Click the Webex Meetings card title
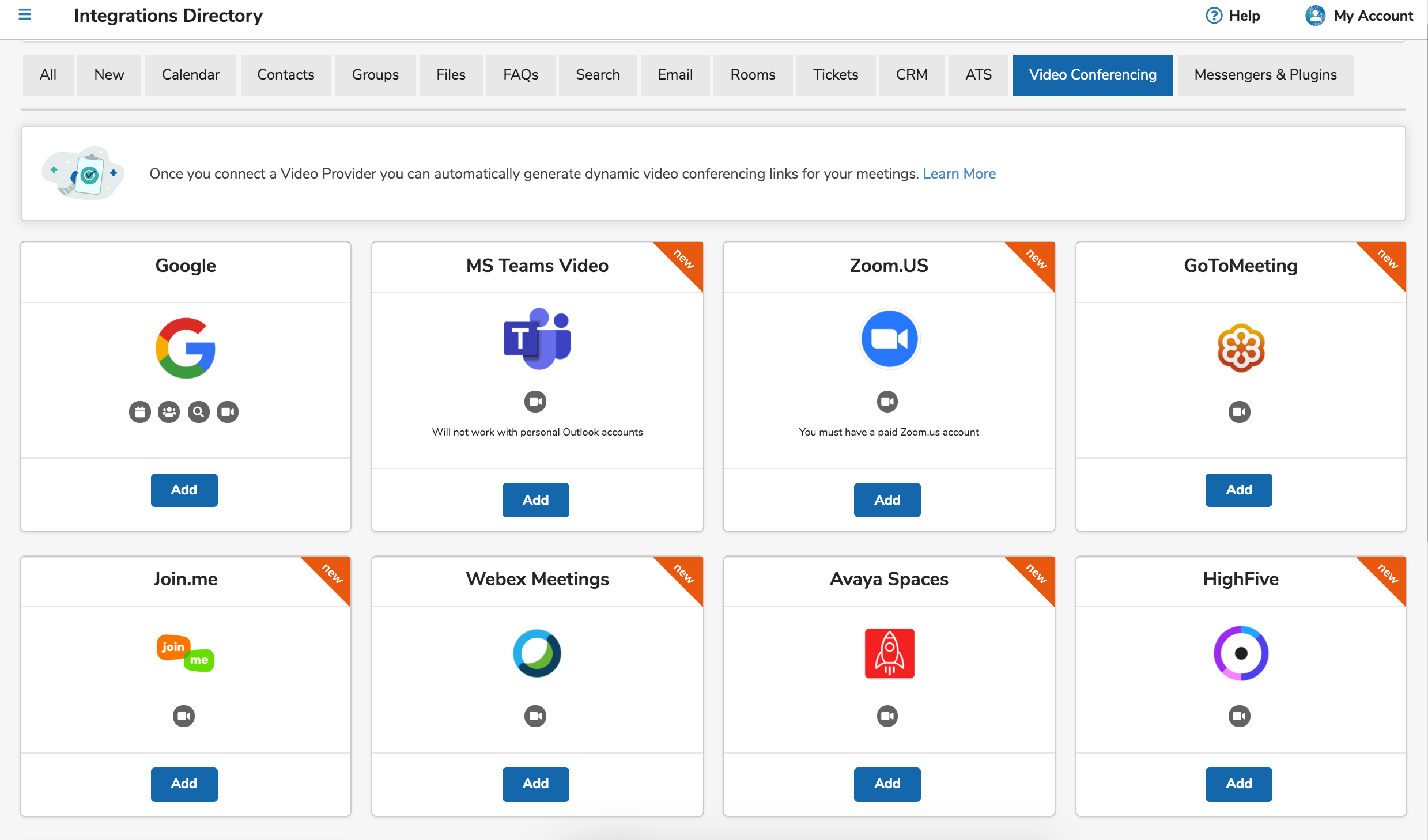Viewport: 1428px width, 840px height. tap(537, 579)
